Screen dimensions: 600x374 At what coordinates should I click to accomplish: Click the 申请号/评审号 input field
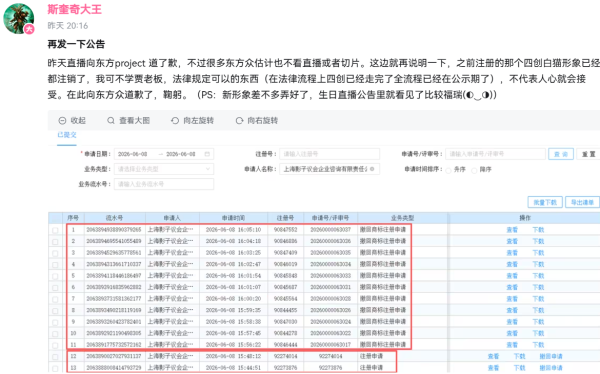click(495, 154)
